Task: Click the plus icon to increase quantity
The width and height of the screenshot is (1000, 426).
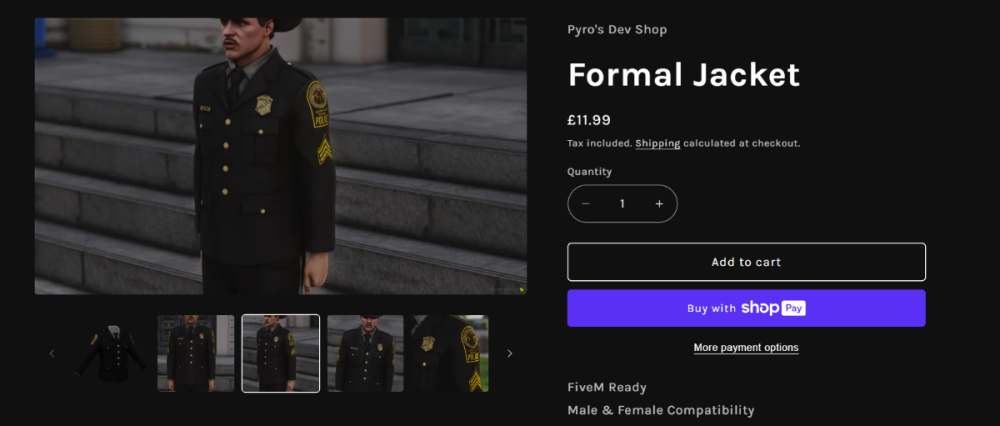Action: coord(659,204)
